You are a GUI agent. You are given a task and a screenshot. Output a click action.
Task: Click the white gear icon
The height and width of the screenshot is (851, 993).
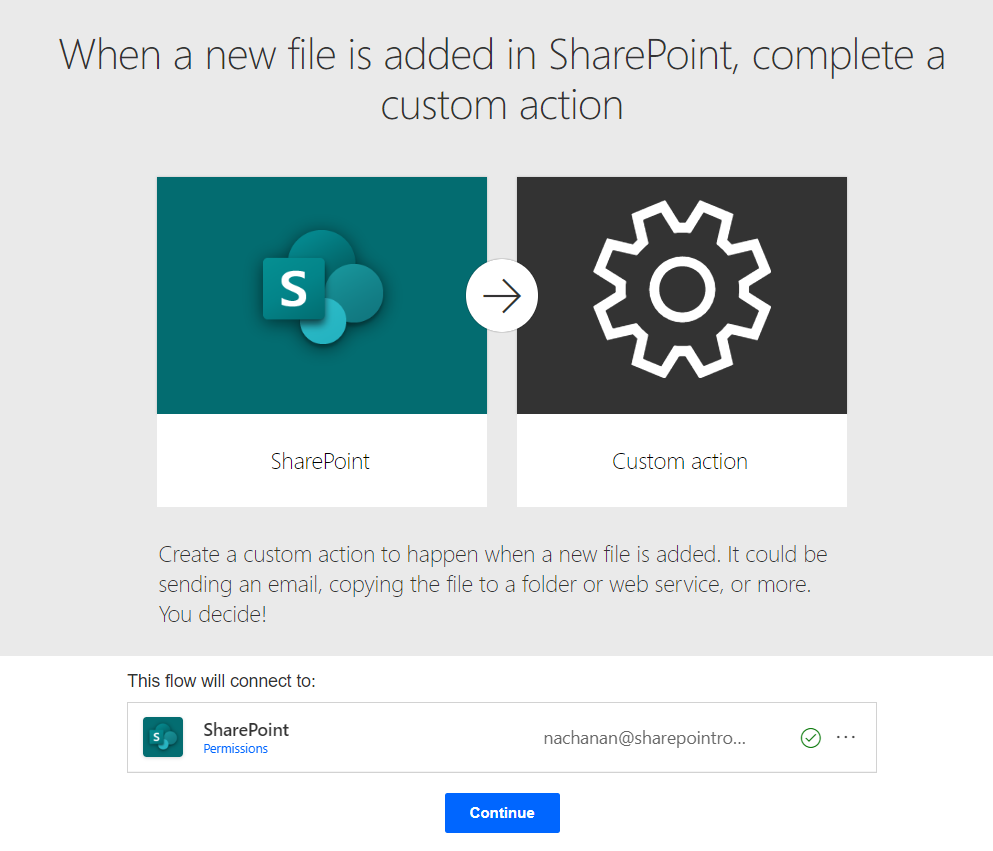[x=682, y=289]
